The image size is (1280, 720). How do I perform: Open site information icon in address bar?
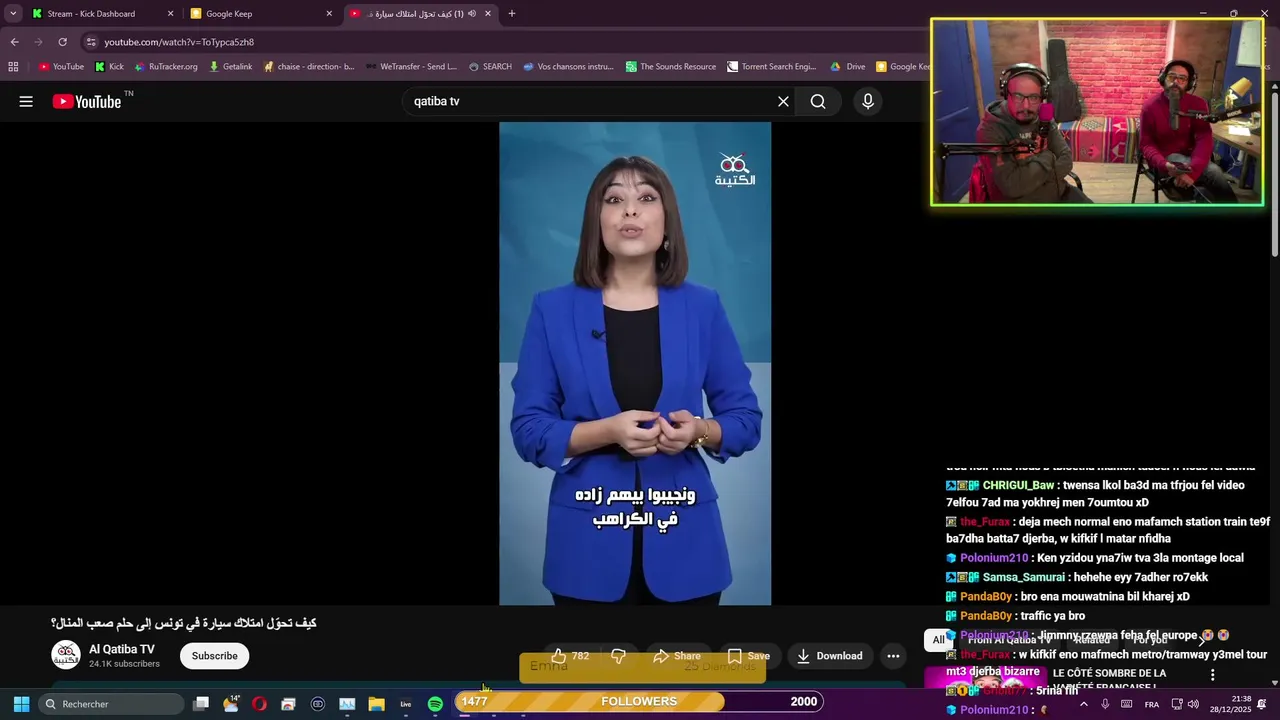91,42
